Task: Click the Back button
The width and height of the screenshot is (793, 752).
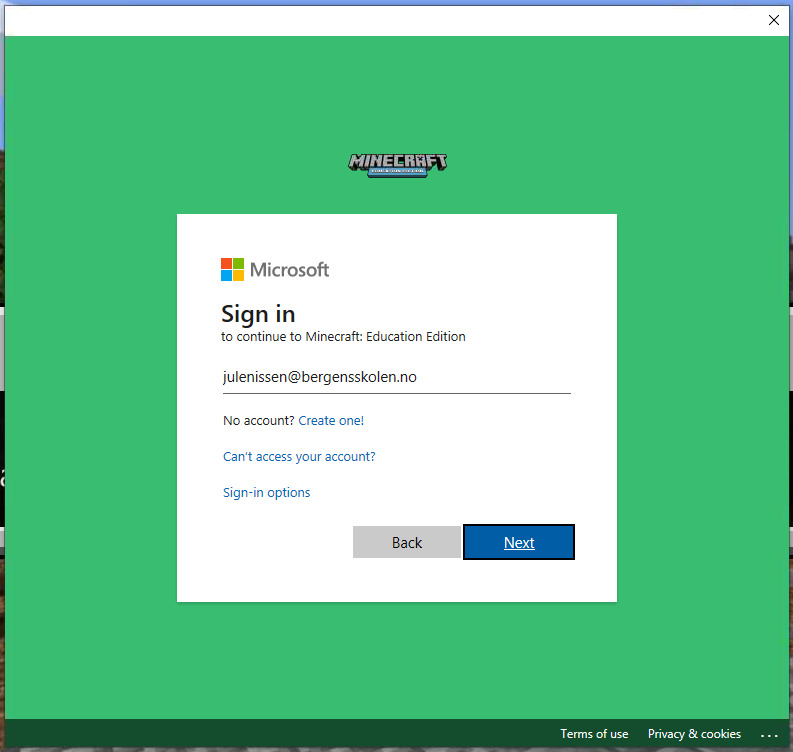Action: coord(407,542)
